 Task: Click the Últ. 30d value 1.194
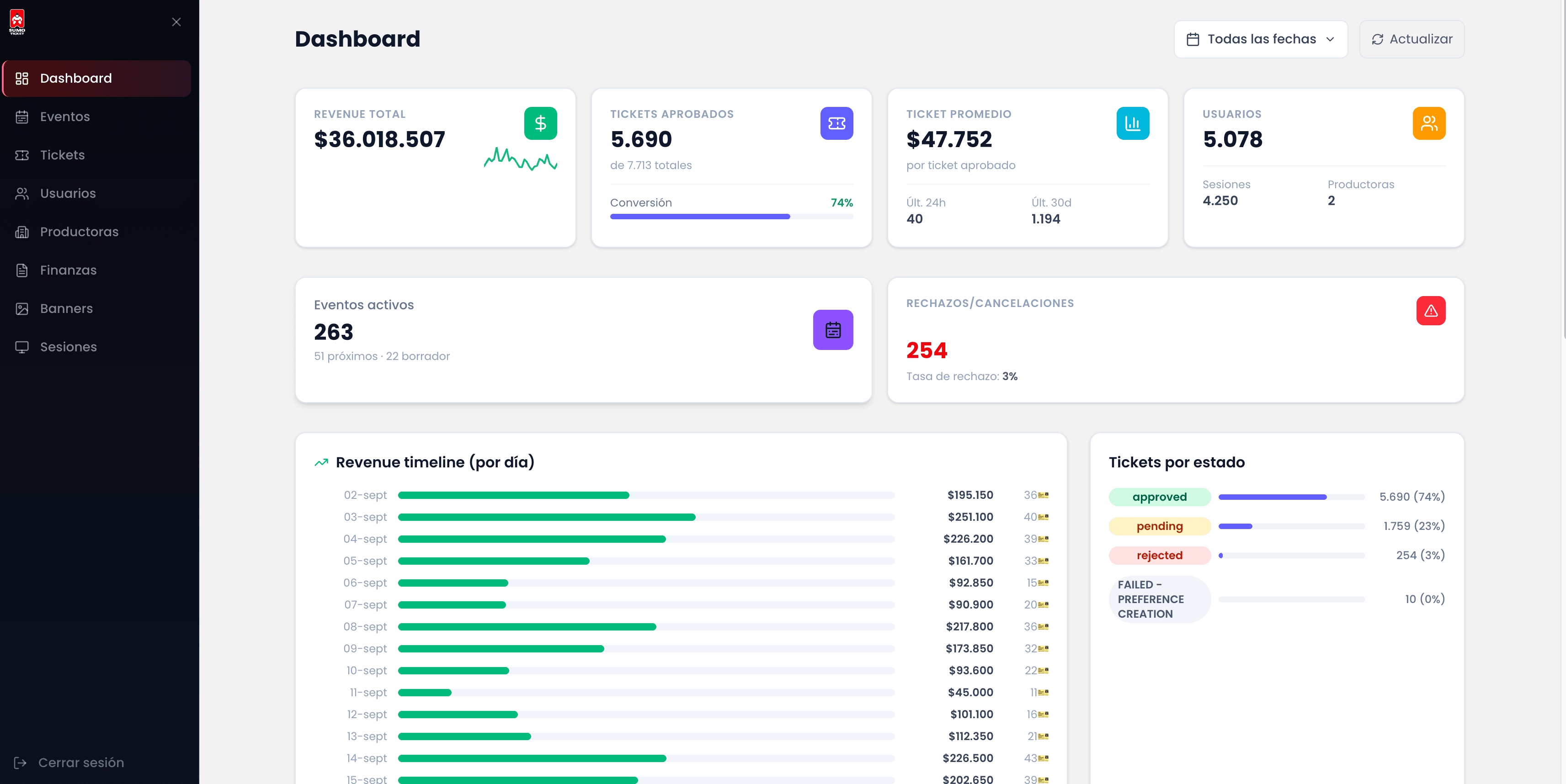click(1046, 219)
